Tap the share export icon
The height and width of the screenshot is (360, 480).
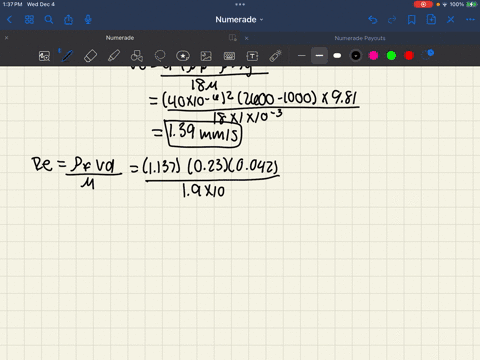pyautogui.click(x=68, y=20)
